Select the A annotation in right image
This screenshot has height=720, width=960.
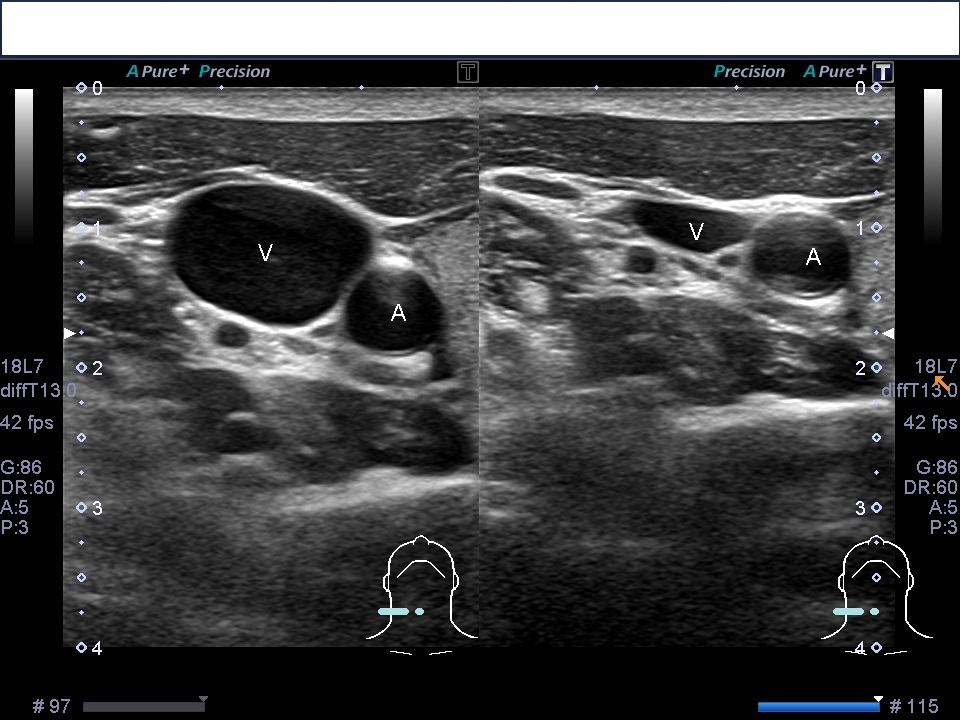813,257
